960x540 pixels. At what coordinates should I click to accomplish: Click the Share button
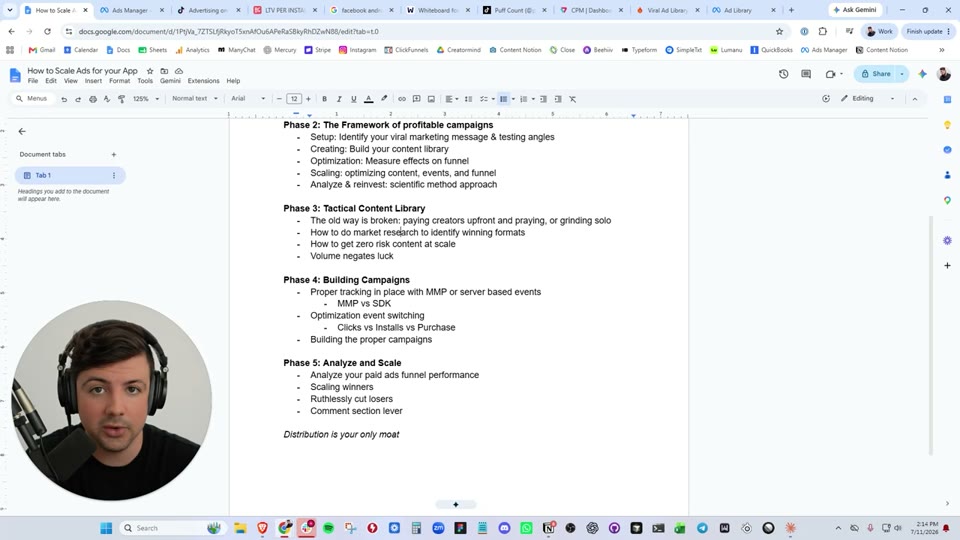pyautogui.click(x=876, y=74)
